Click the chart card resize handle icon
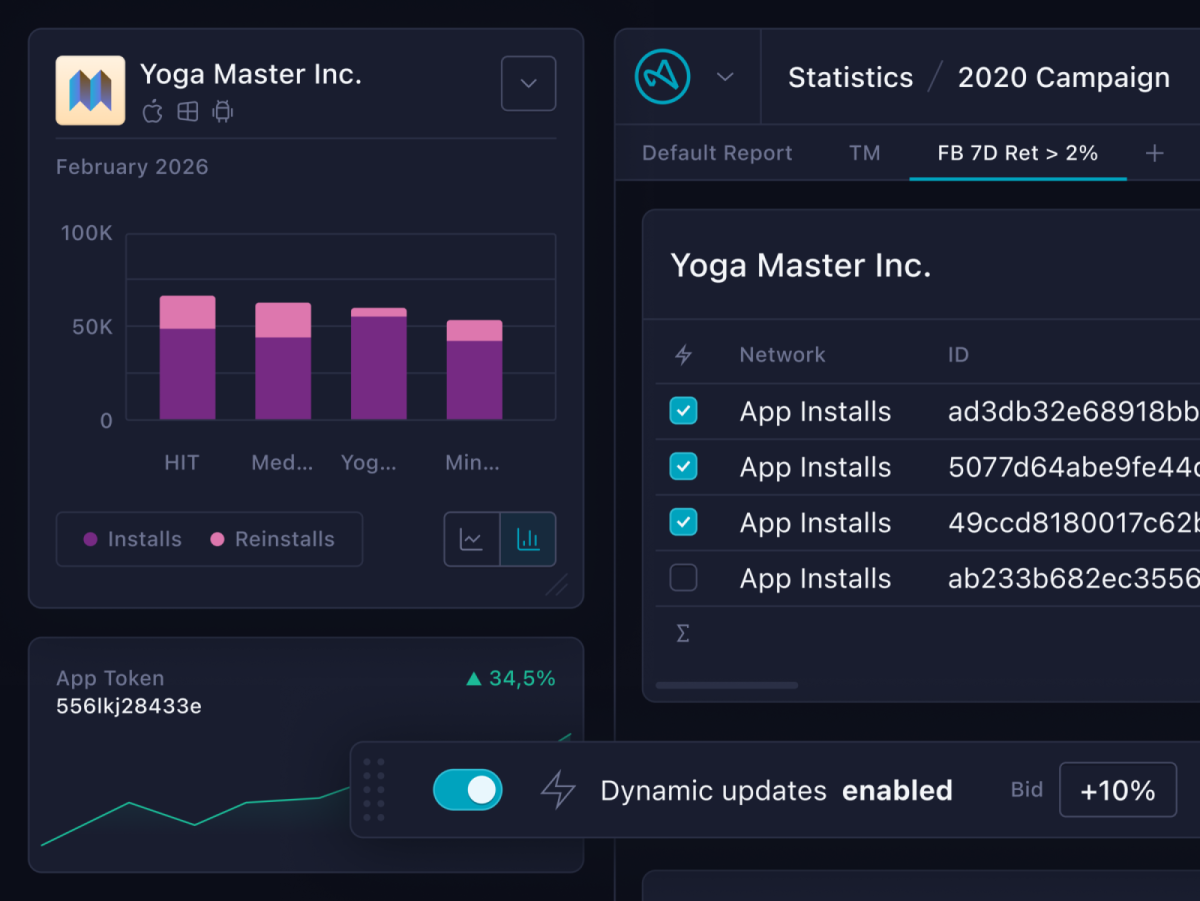 (x=557, y=584)
